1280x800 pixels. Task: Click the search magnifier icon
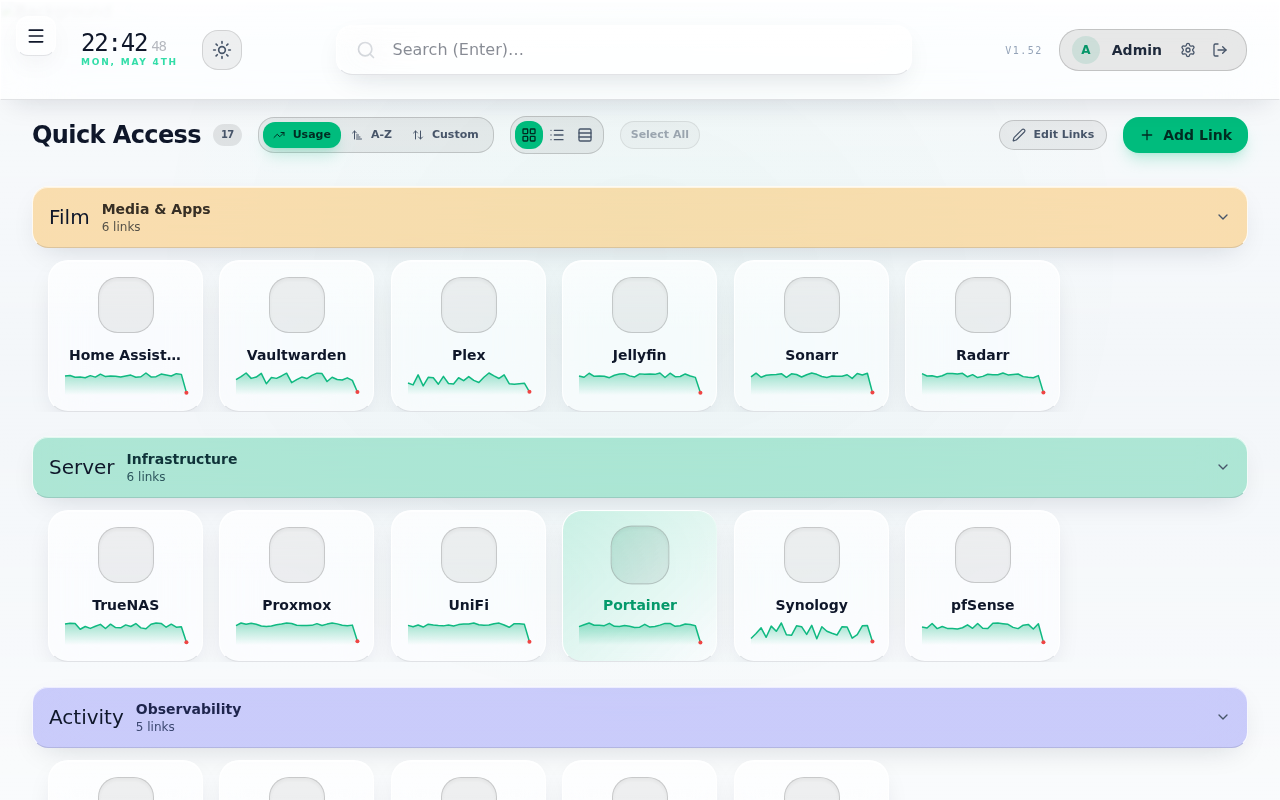[x=366, y=50]
